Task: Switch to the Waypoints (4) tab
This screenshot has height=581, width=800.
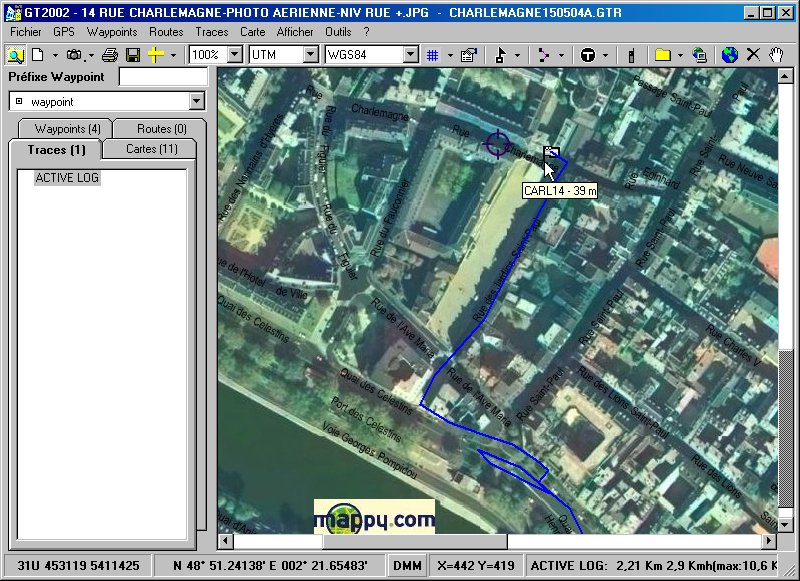Action: pyautogui.click(x=67, y=129)
